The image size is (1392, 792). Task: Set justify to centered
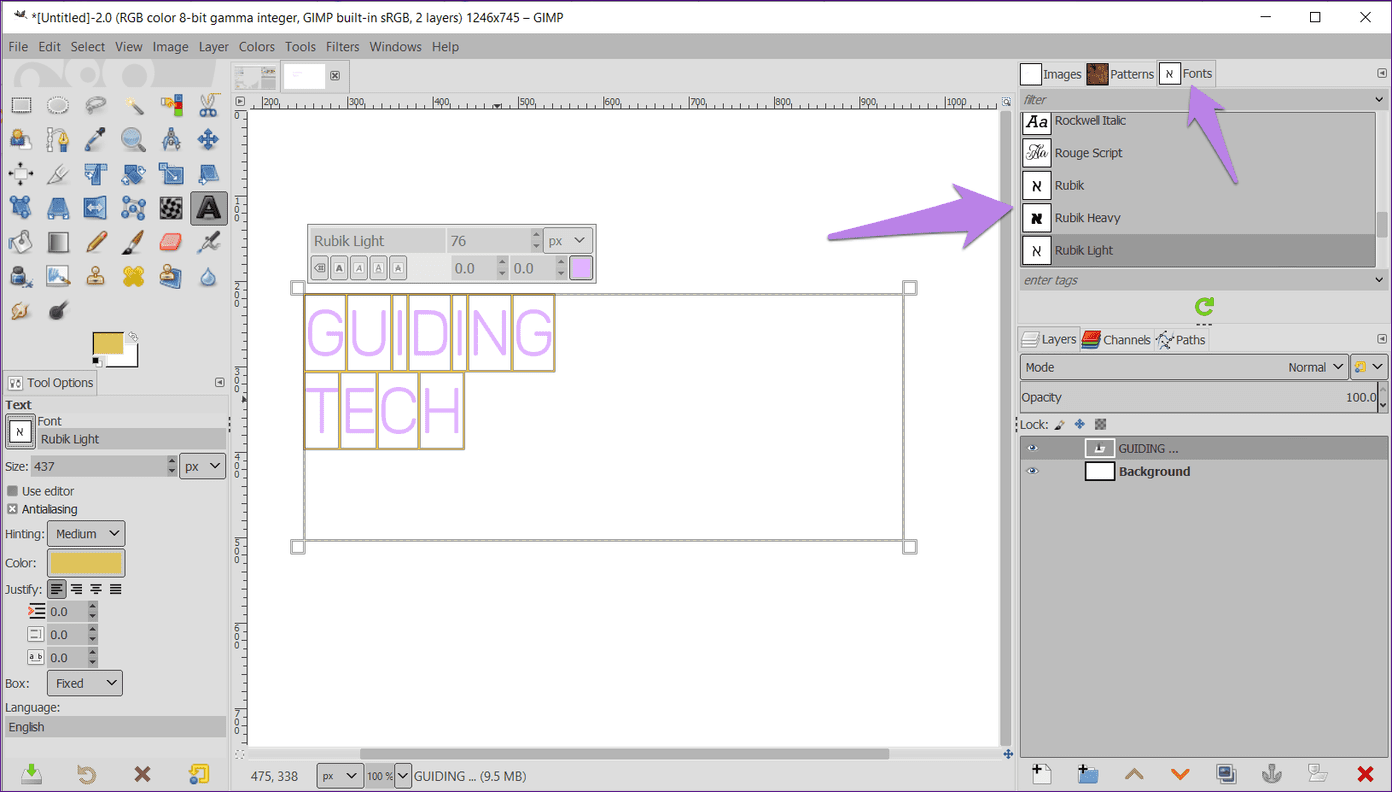96,589
